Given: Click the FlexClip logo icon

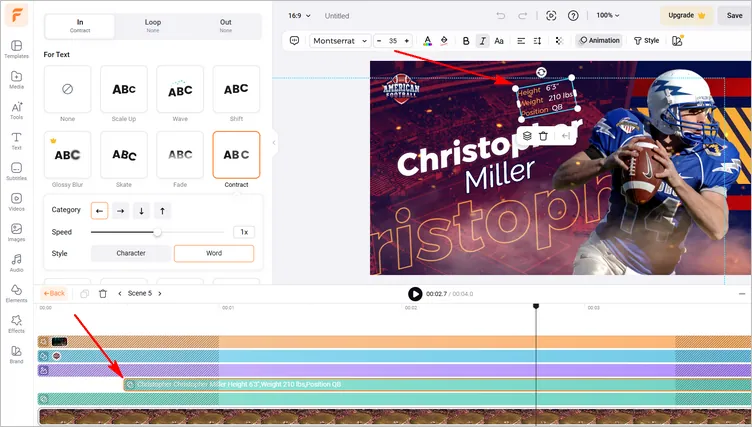Looking at the screenshot, I should [x=16, y=15].
